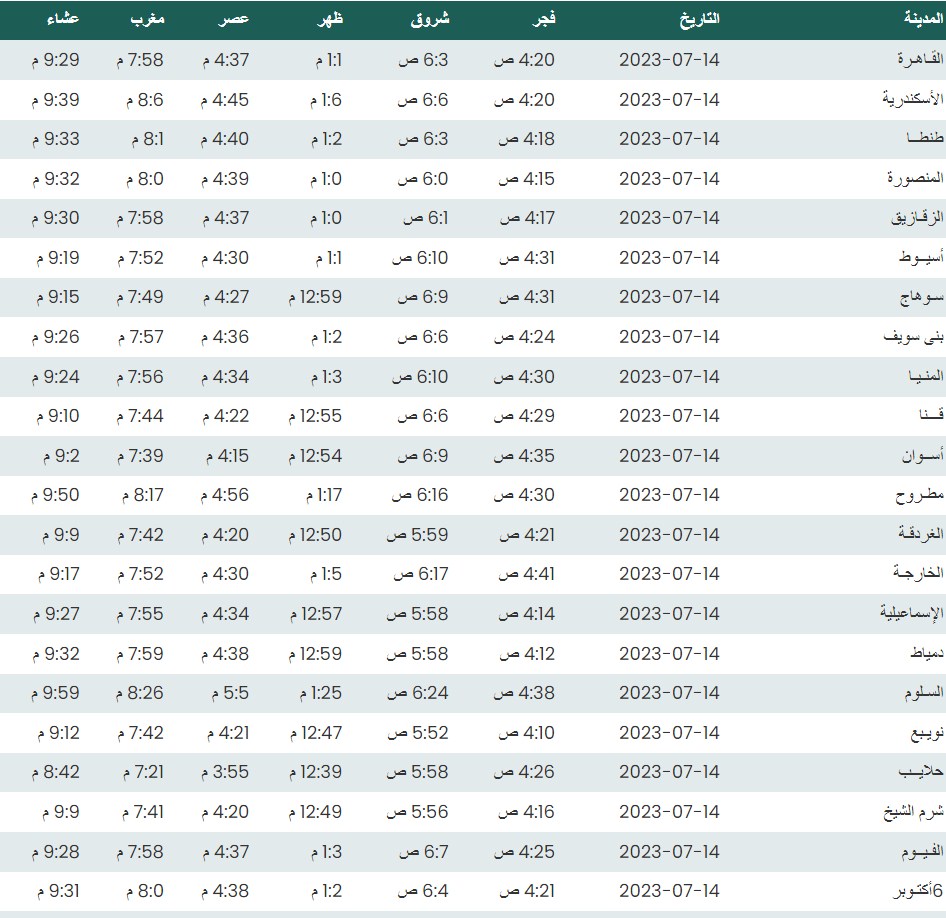Select Asr time 3:55 م for حلايب
This screenshot has width=946, height=918.
pos(225,772)
